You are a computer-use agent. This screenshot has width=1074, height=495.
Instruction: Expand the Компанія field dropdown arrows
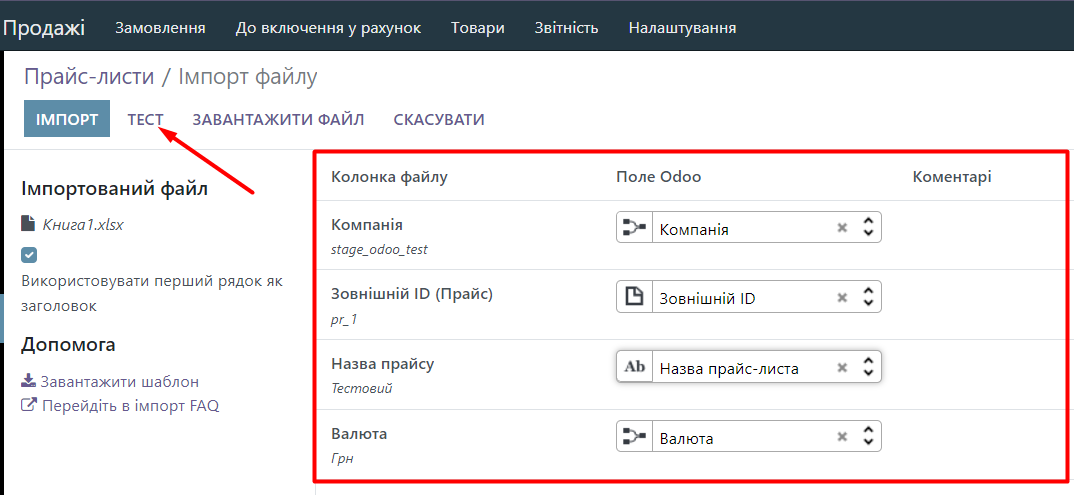(x=868, y=228)
